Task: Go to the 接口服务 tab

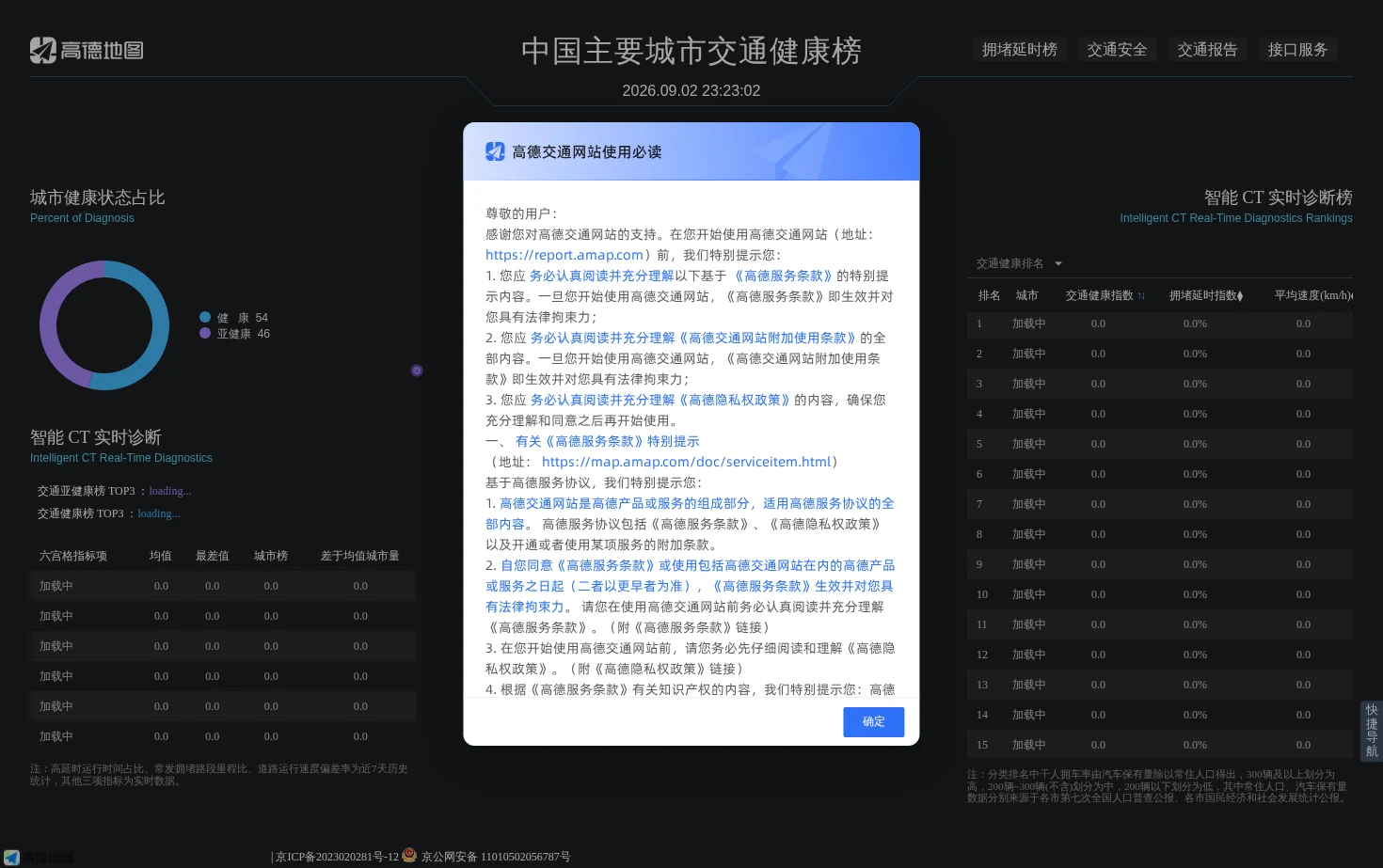Action: (1298, 50)
